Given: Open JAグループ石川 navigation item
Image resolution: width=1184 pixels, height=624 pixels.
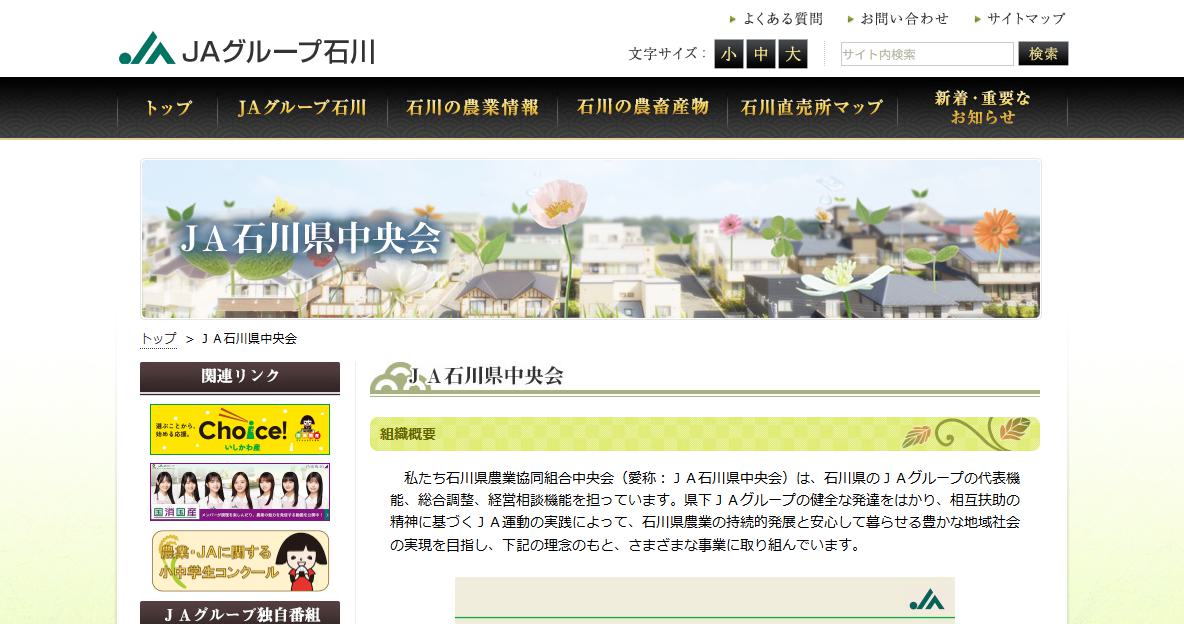Looking at the screenshot, I should pyautogui.click(x=302, y=107).
